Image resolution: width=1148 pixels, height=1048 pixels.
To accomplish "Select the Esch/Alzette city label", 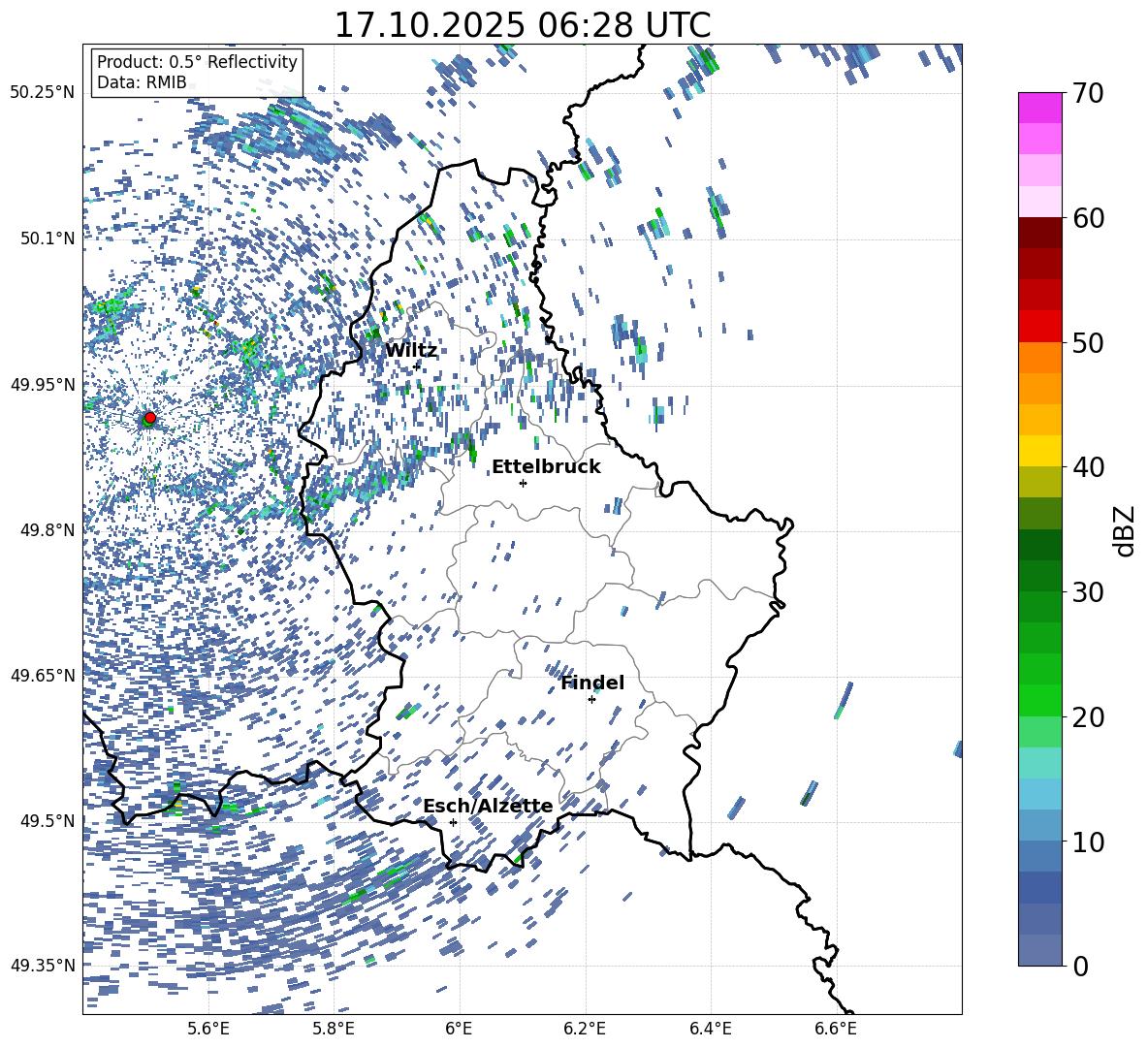I will pos(488,806).
